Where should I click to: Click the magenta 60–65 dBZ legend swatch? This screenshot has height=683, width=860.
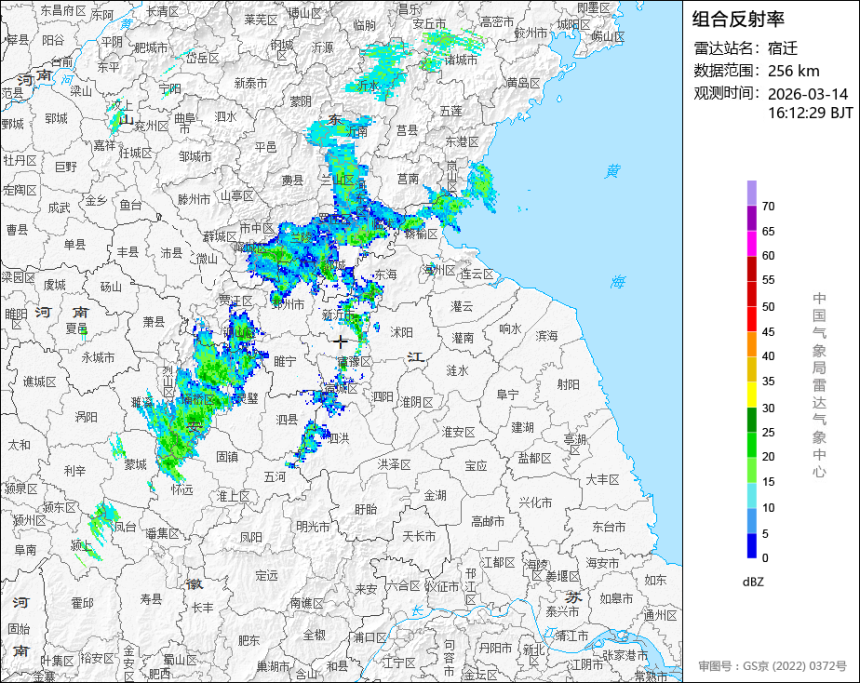point(751,244)
